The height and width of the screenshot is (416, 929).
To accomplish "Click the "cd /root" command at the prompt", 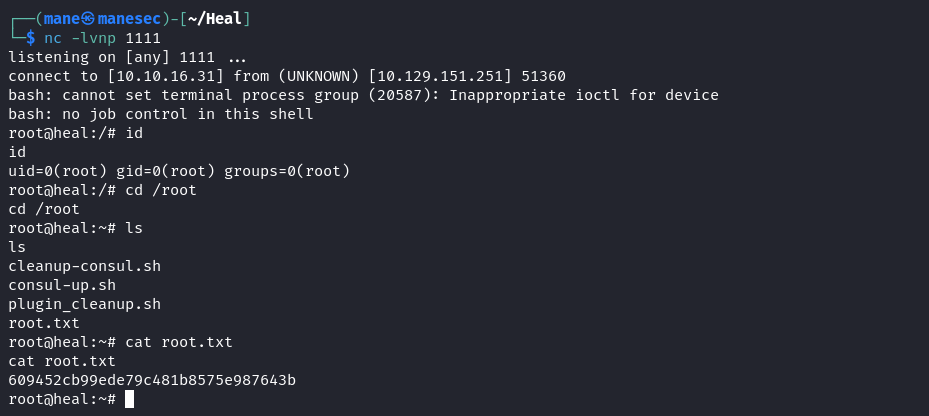I will 161,190.
